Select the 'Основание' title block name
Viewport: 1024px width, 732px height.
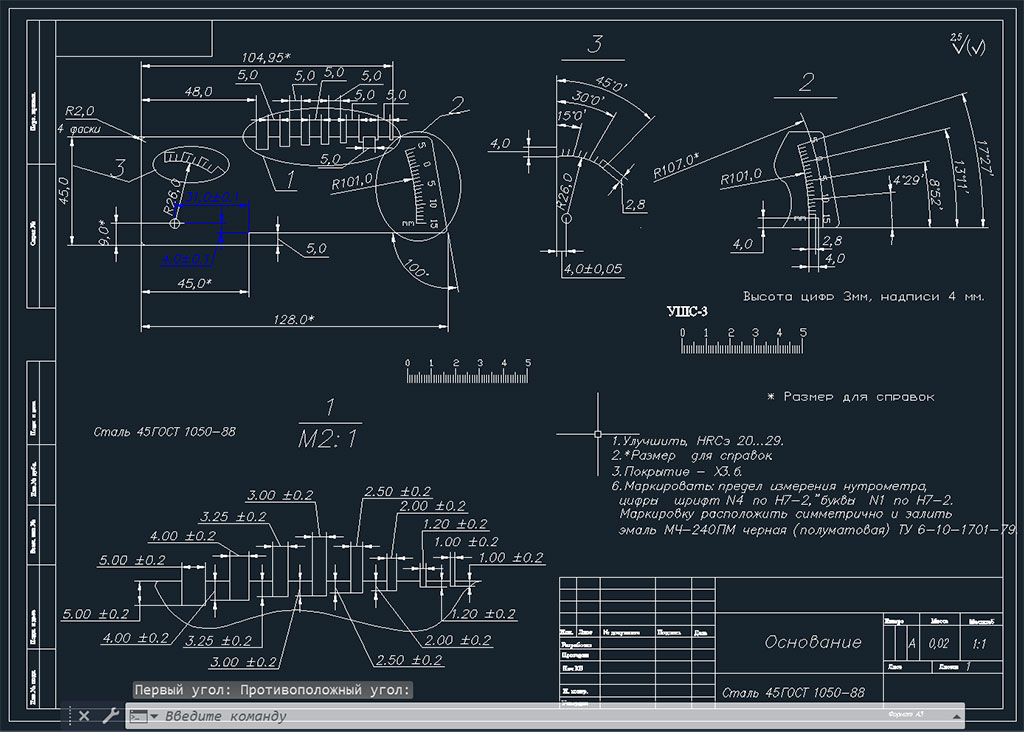[x=813, y=643]
